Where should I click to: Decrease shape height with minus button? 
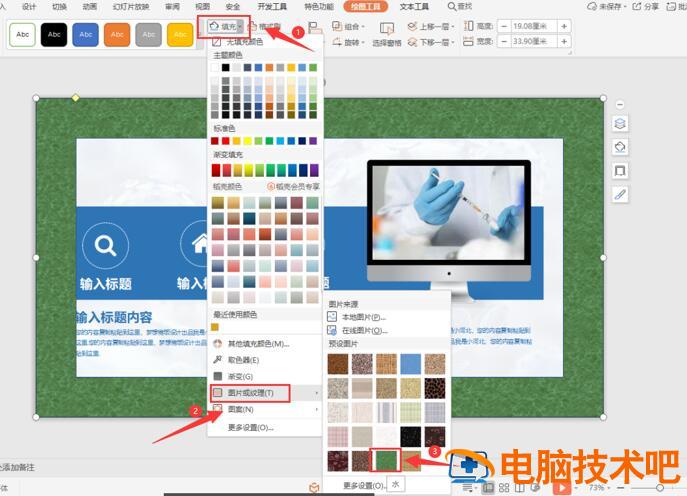504,26
